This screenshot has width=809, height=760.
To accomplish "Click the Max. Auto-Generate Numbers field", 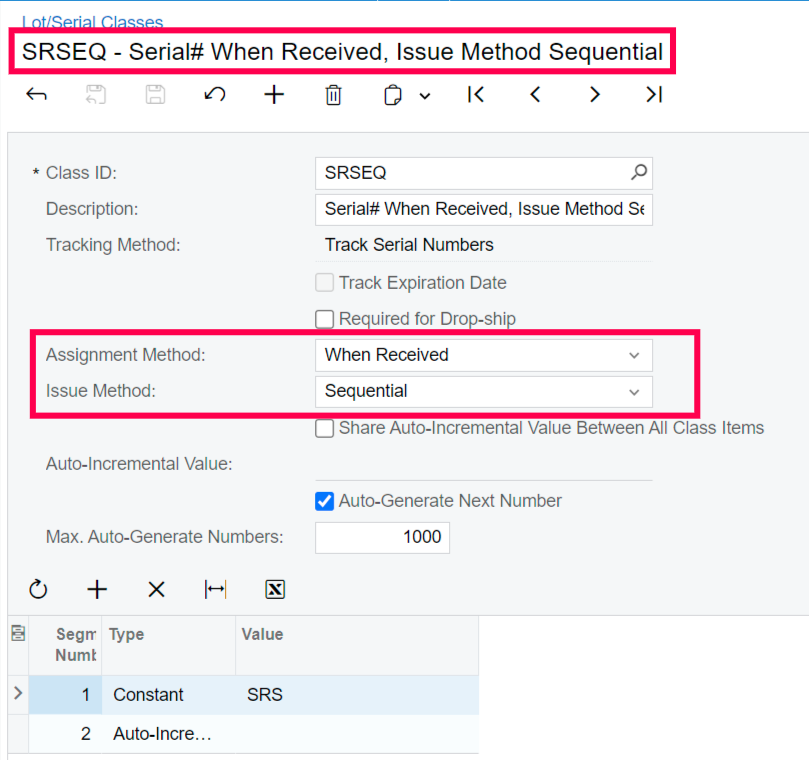I will pos(382,538).
